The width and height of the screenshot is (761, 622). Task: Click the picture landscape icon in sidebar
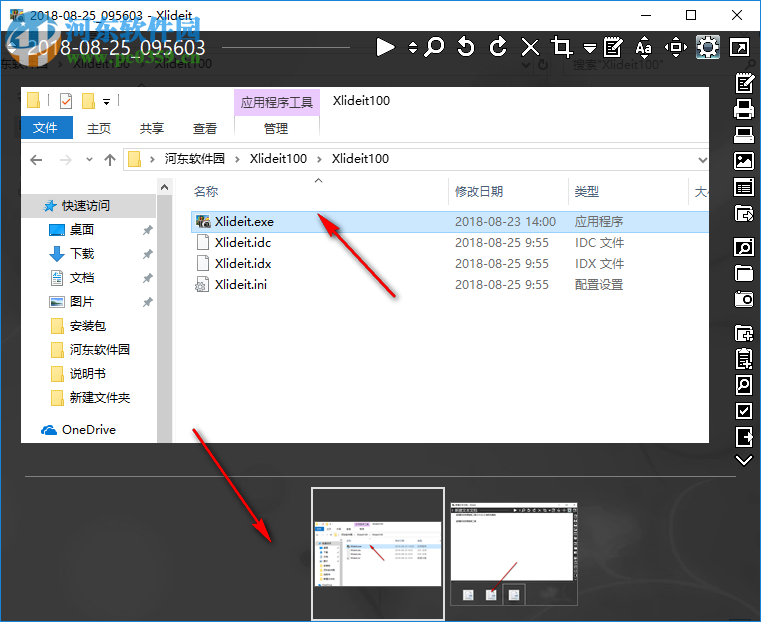[x=744, y=161]
